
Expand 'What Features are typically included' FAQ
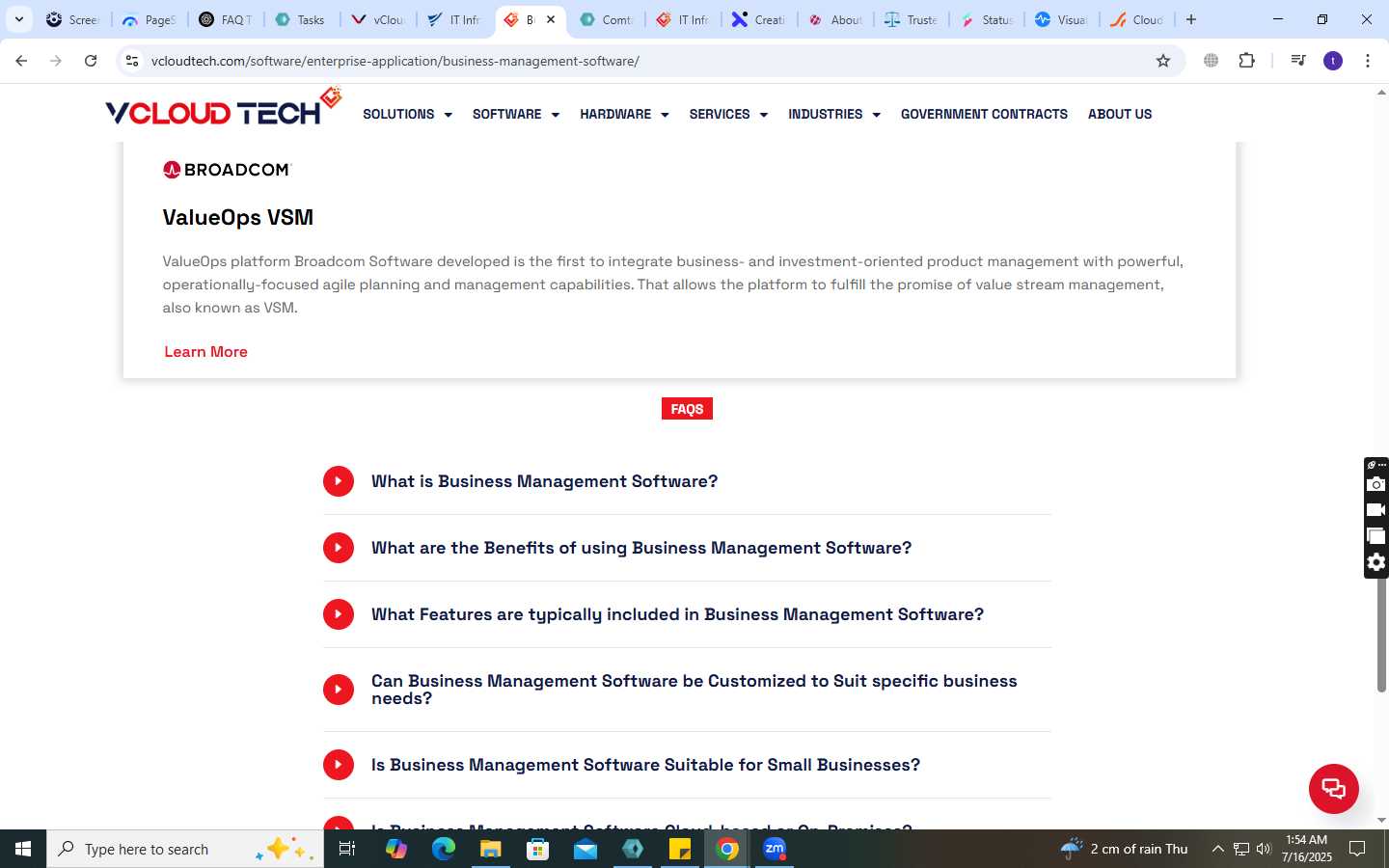pyautogui.click(x=687, y=614)
